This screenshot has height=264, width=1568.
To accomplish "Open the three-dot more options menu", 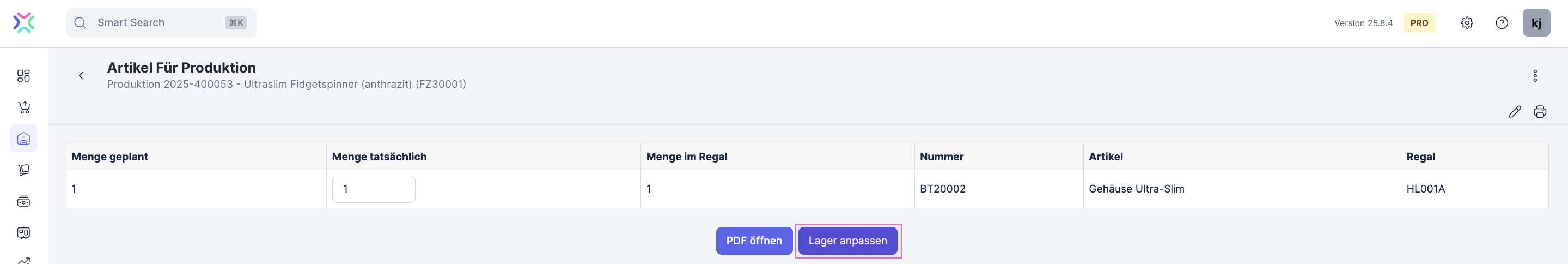I will [1535, 76].
